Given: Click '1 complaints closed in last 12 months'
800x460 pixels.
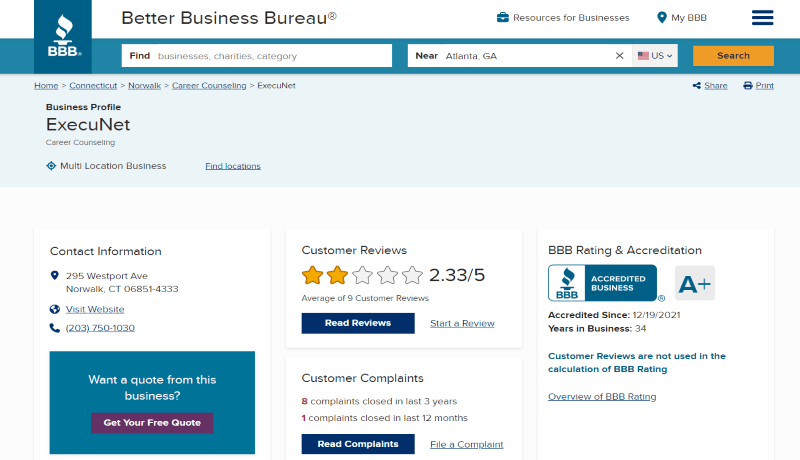Looking at the screenshot, I should [384, 418].
